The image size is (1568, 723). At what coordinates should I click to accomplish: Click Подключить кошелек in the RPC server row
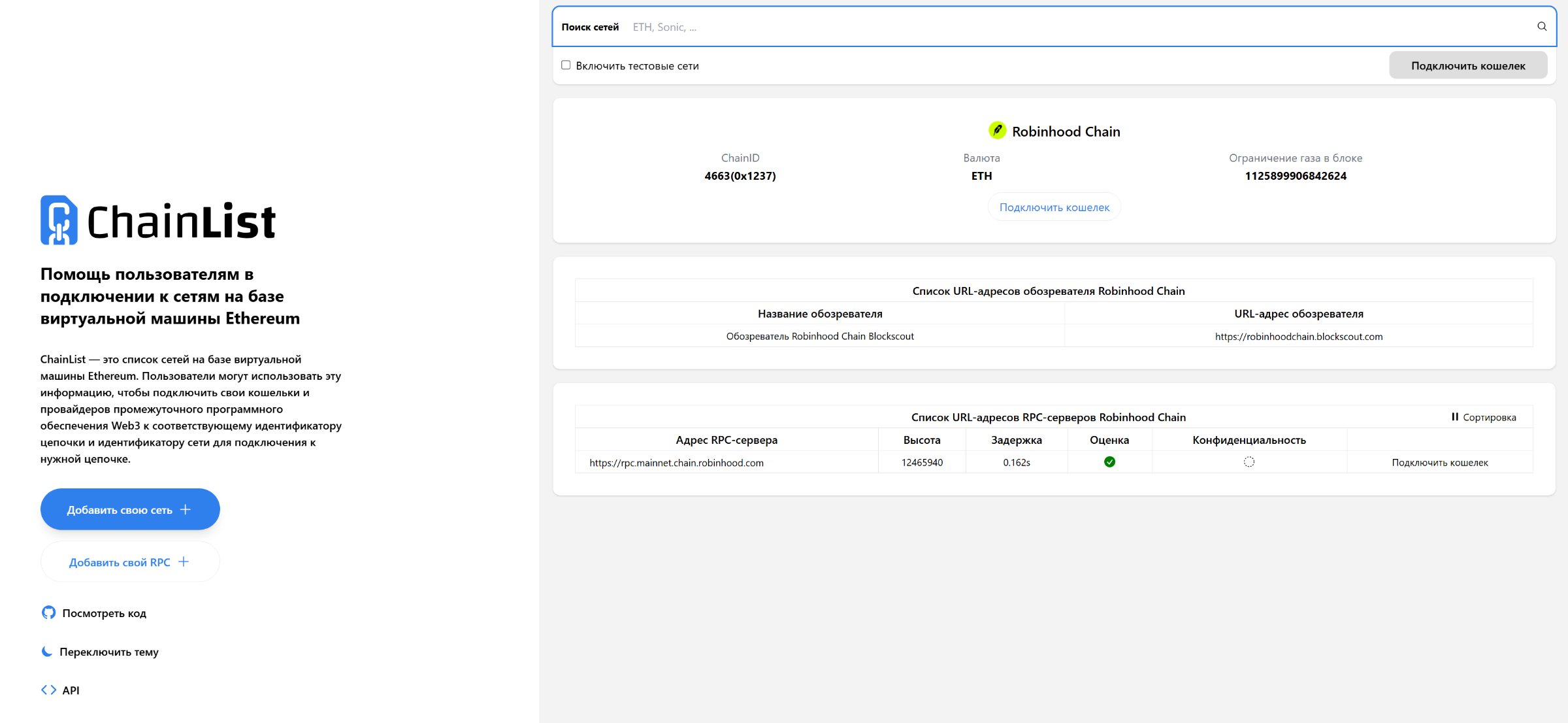pyautogui.click(x=1440, y=462)
